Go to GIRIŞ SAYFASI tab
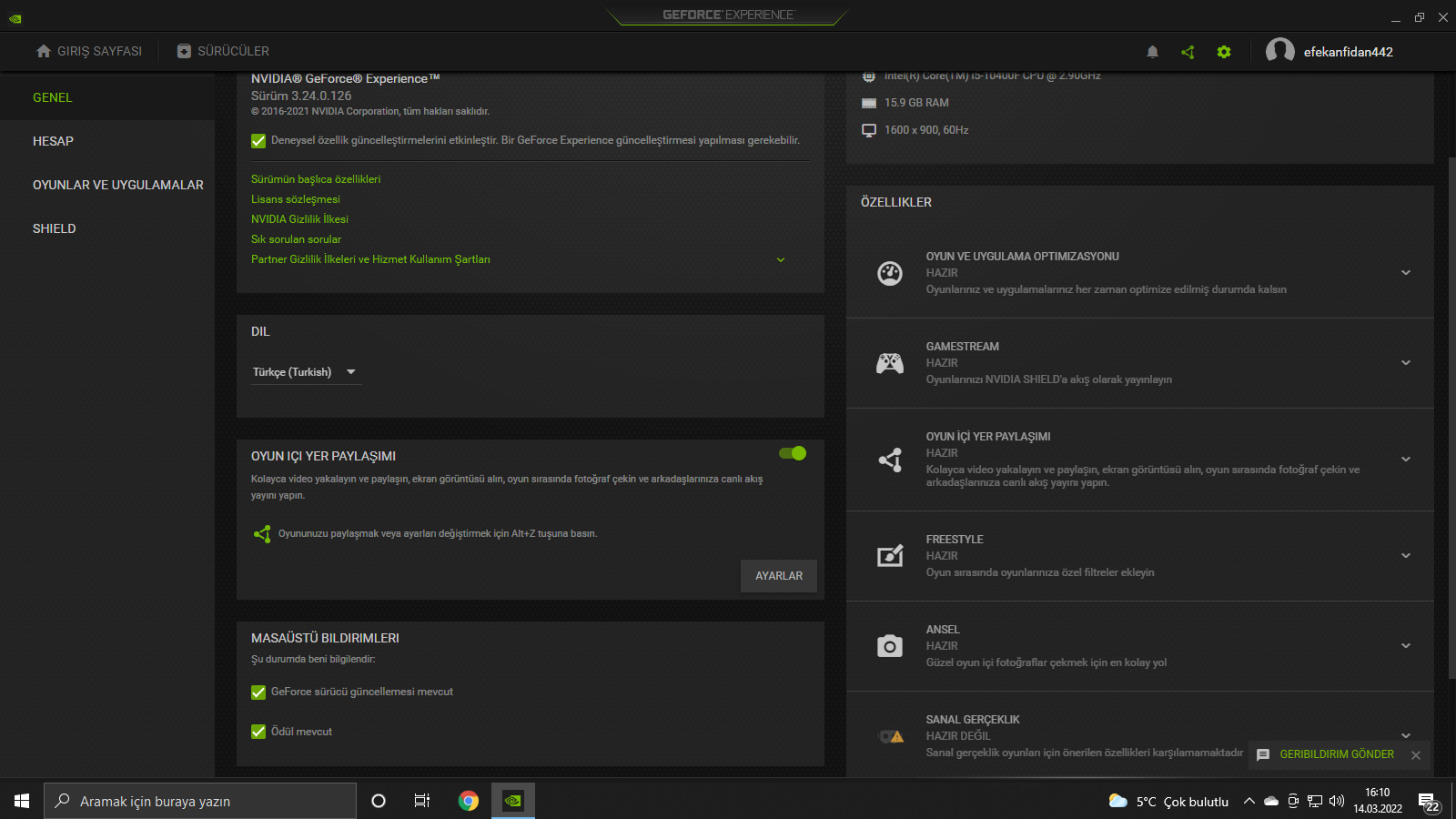The image size is (1456, 819). pyautogui.click(x=89, y=51)
